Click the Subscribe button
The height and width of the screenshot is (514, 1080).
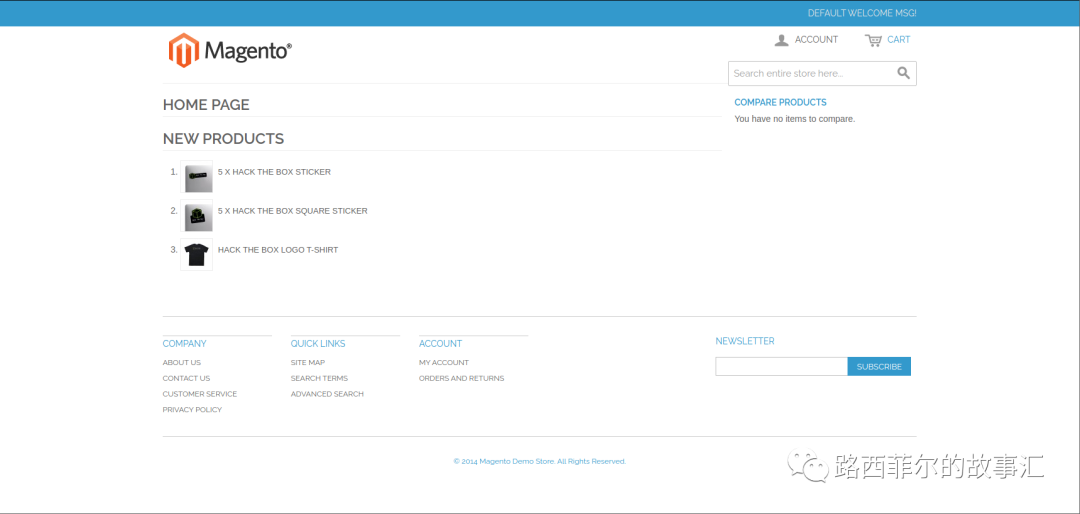pyautogui.click(x=879, y=367)
